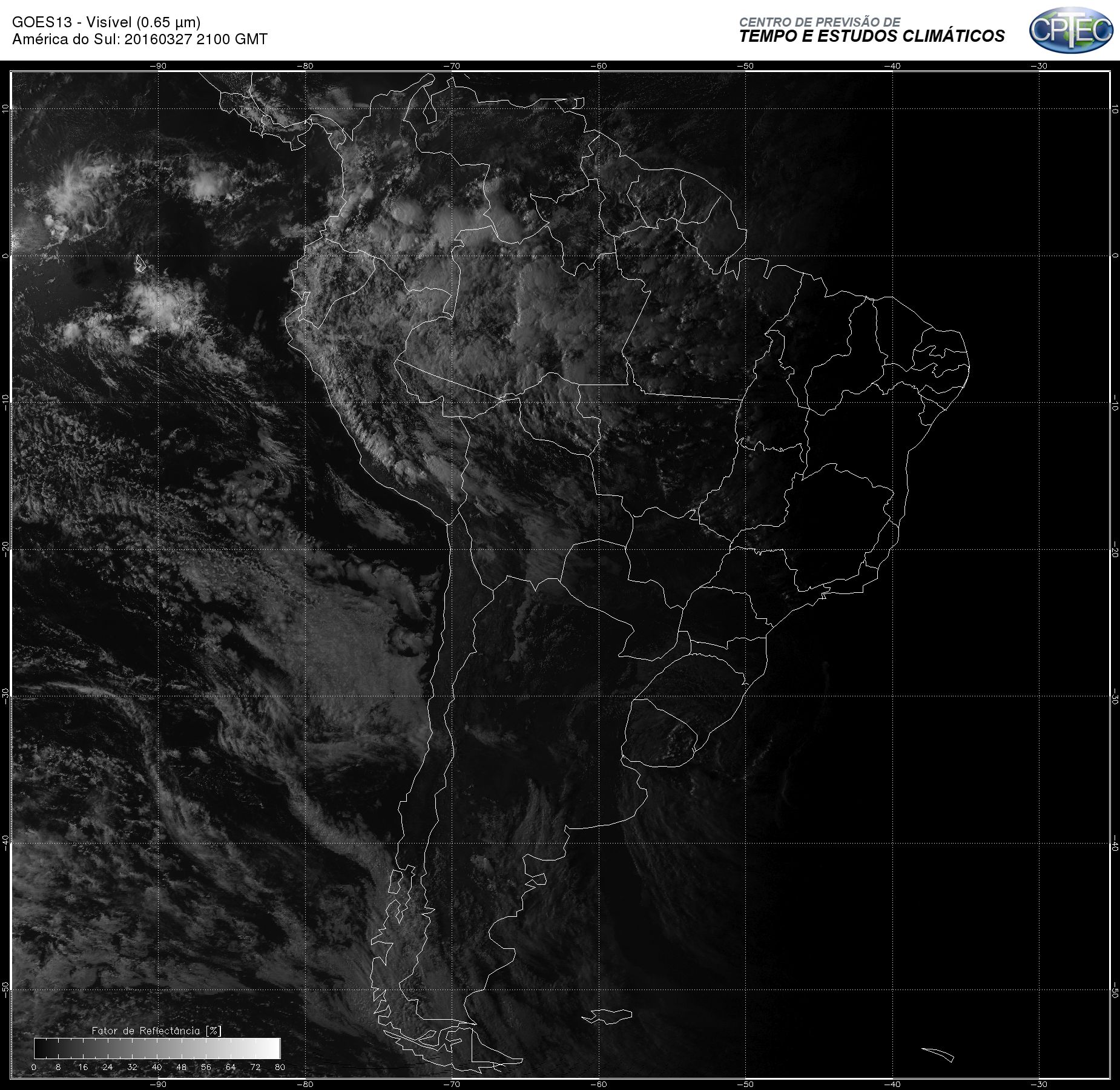1120x1090 pixels.
Task: Select 'América do Sul: 20160327 2100 GMT' text
Action: (140, 39)
